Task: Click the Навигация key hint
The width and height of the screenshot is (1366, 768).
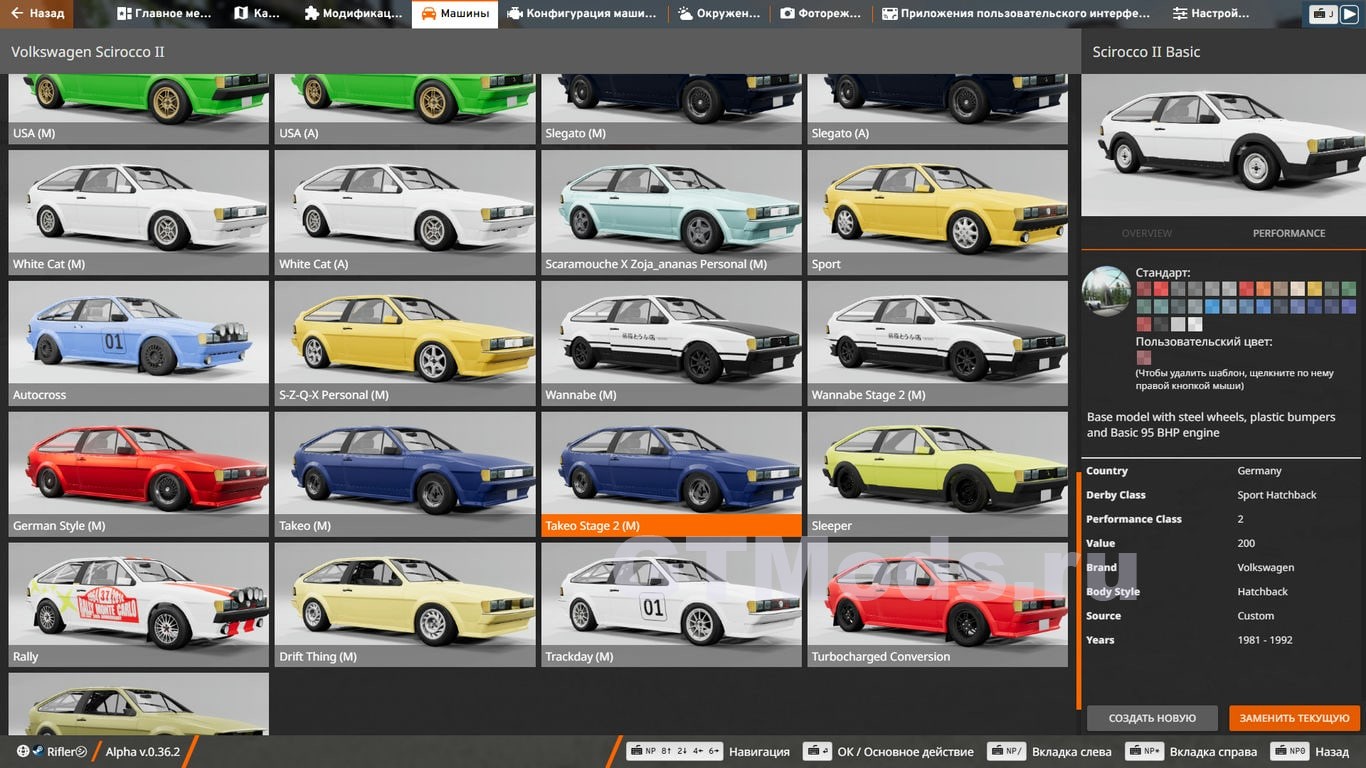Action: tap(708, 751)
